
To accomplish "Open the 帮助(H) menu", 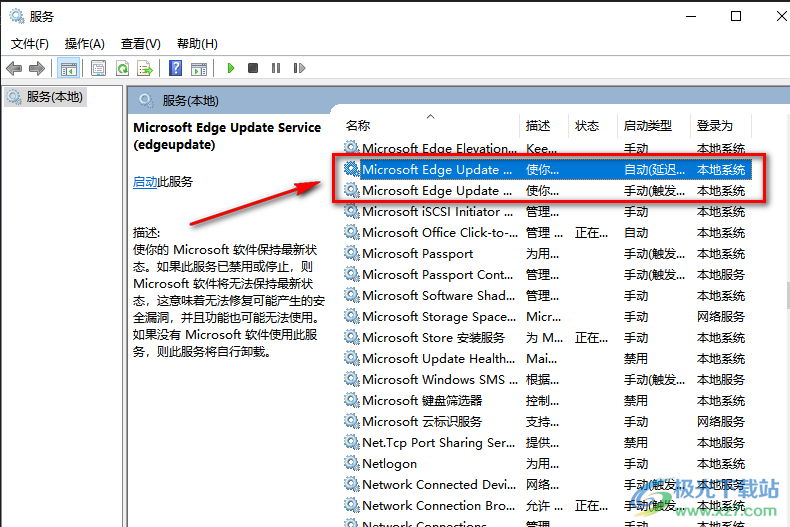I will point(197,44).
